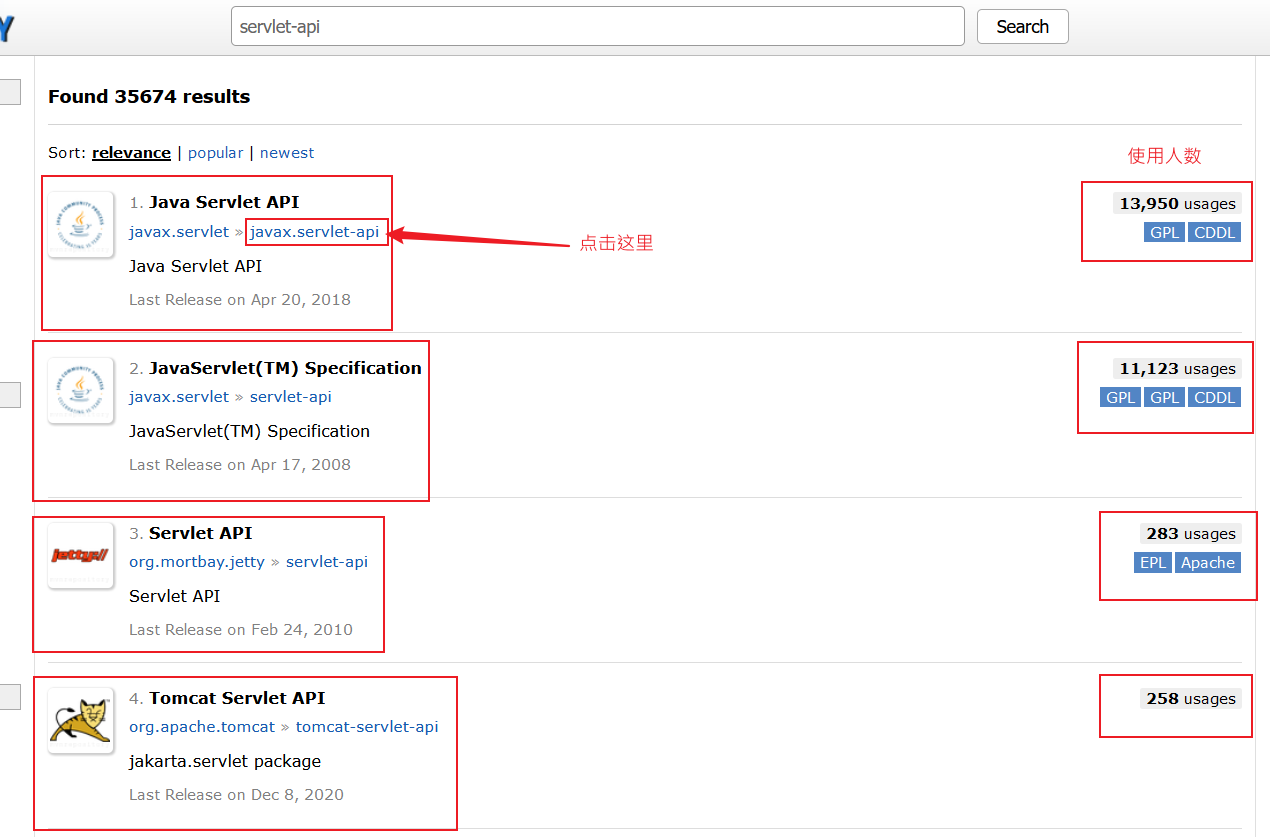Viewport: 1270px width, 837px height.
Task: Open the JavaServlet(TM) Specification title link
Action: (285, 368)
